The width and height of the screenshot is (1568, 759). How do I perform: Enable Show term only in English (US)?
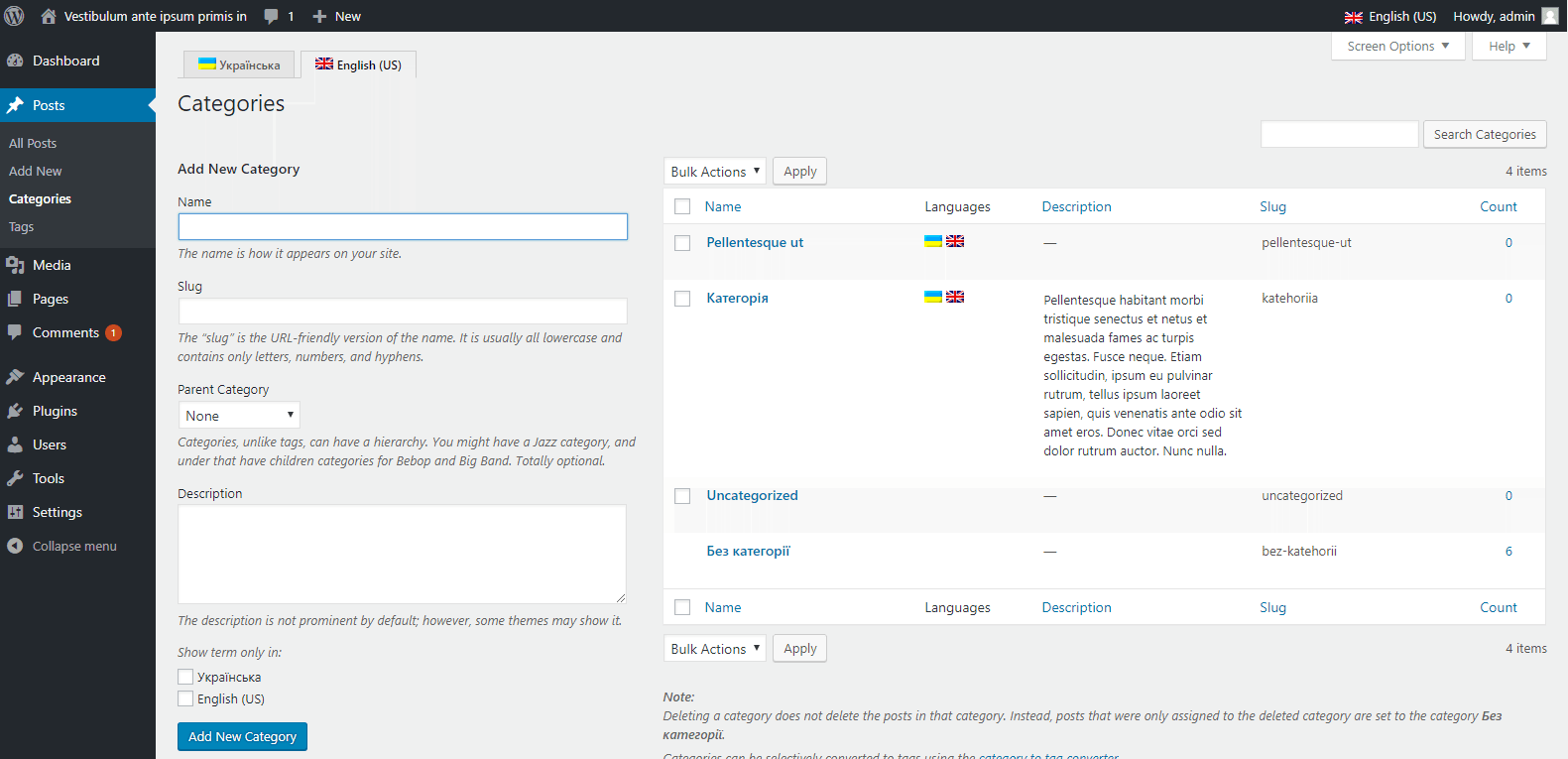coord(185,698)
